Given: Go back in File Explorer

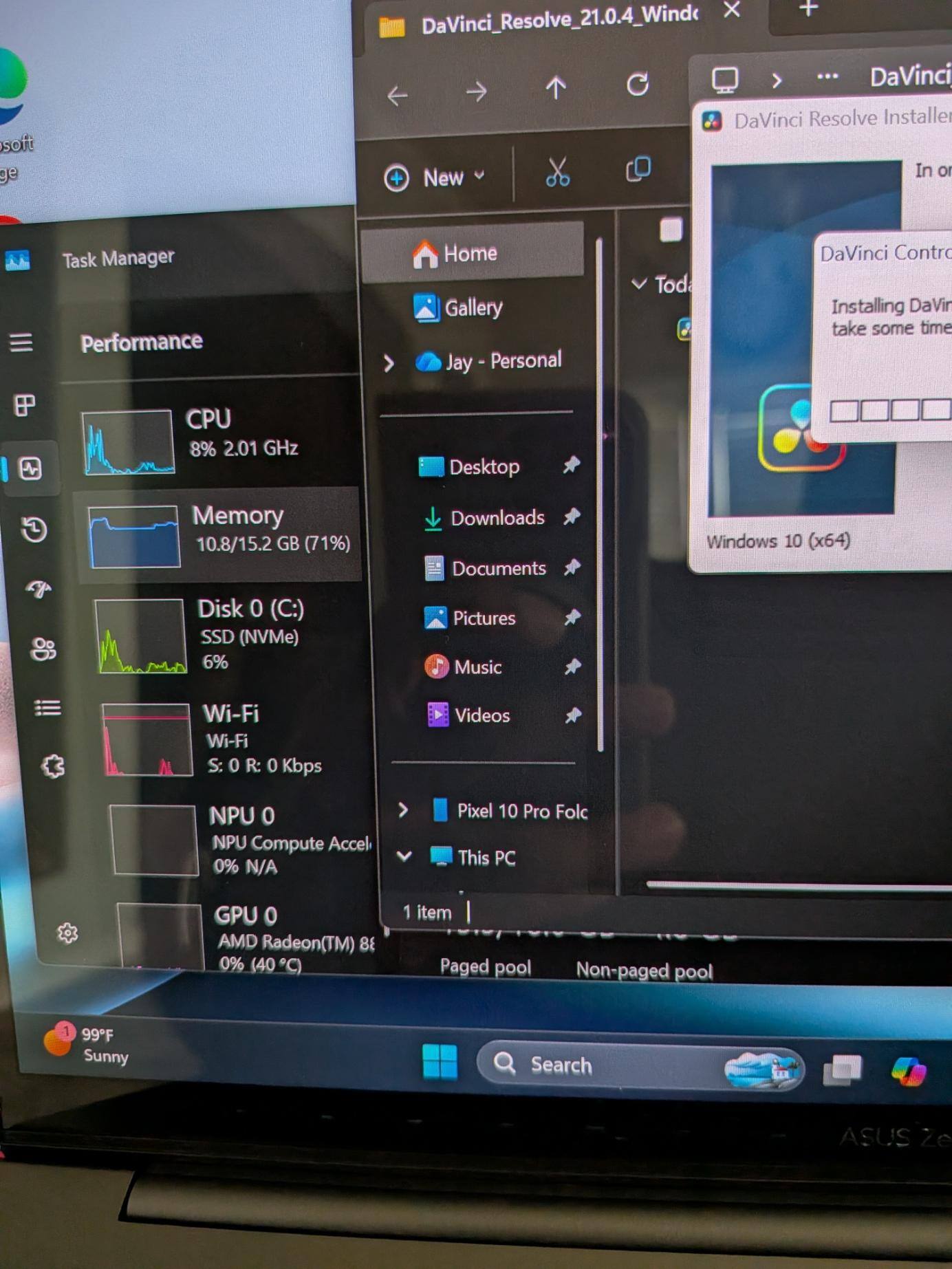Looking at the screenshot, I should point(398,95).
